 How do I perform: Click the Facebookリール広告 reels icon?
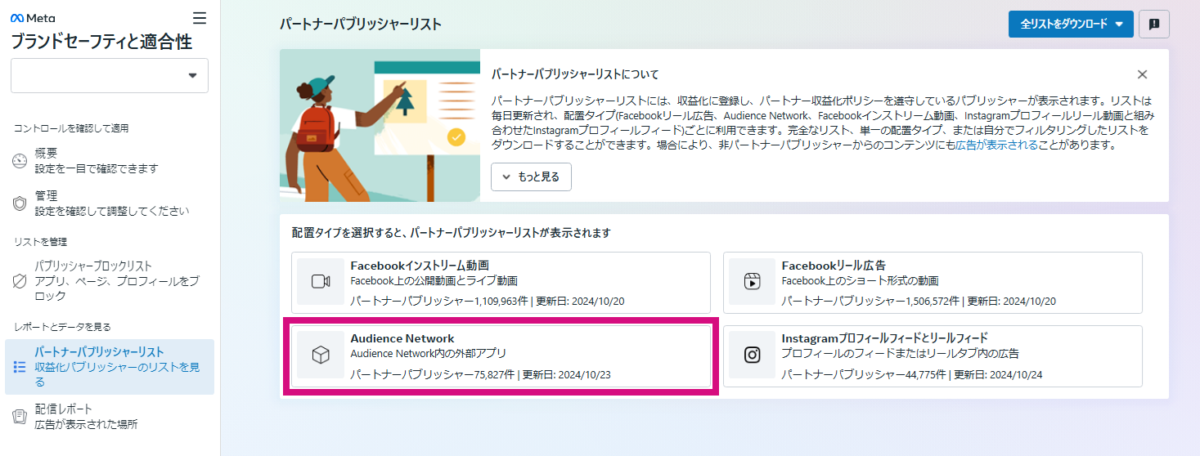[752, 281]
